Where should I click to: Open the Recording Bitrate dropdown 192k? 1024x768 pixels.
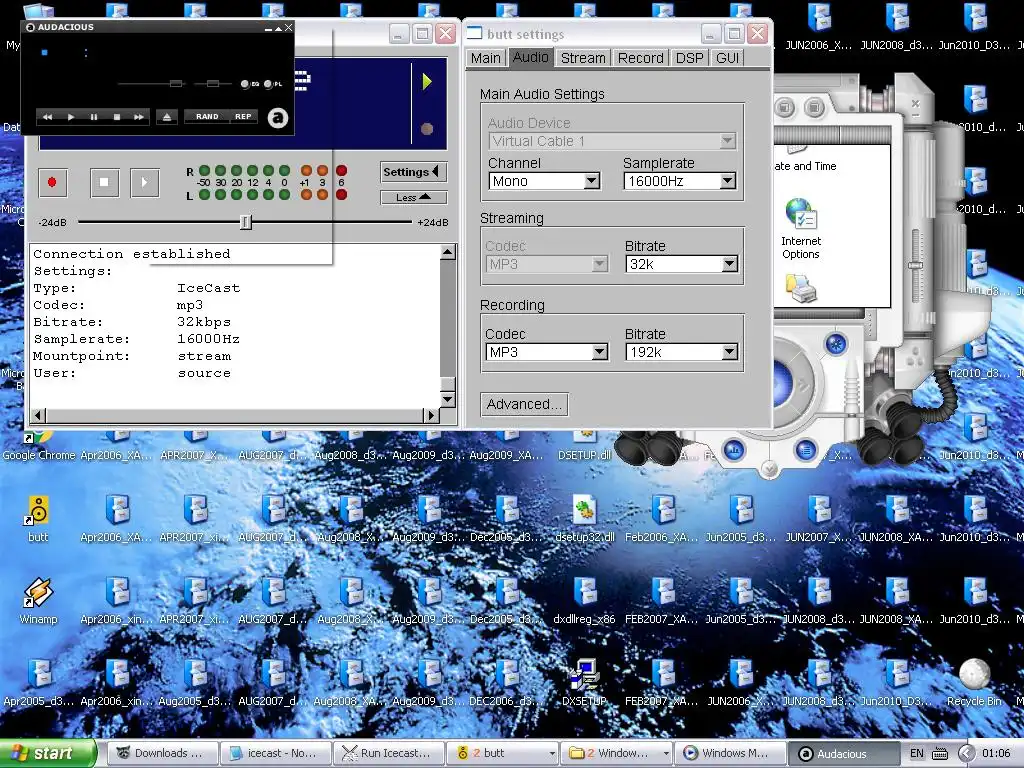point(682,352)
